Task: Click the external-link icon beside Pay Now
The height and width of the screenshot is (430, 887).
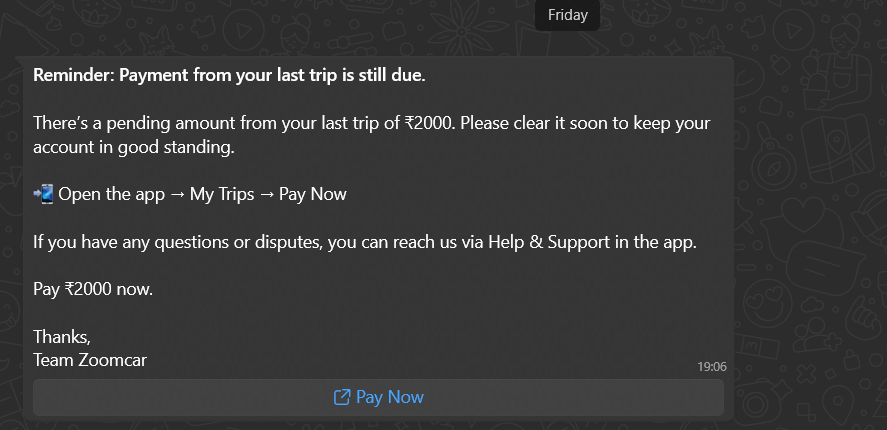Action: pos(341,397)
